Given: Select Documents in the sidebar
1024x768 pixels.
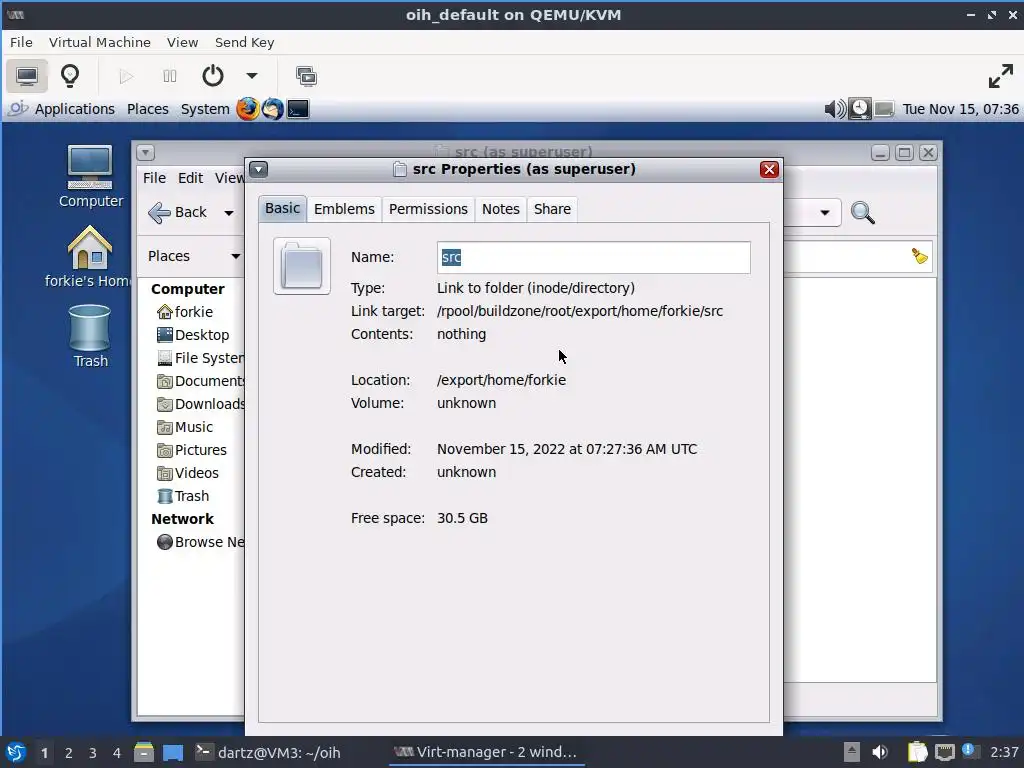Looking at the screenshot, I should click(201, 381).
